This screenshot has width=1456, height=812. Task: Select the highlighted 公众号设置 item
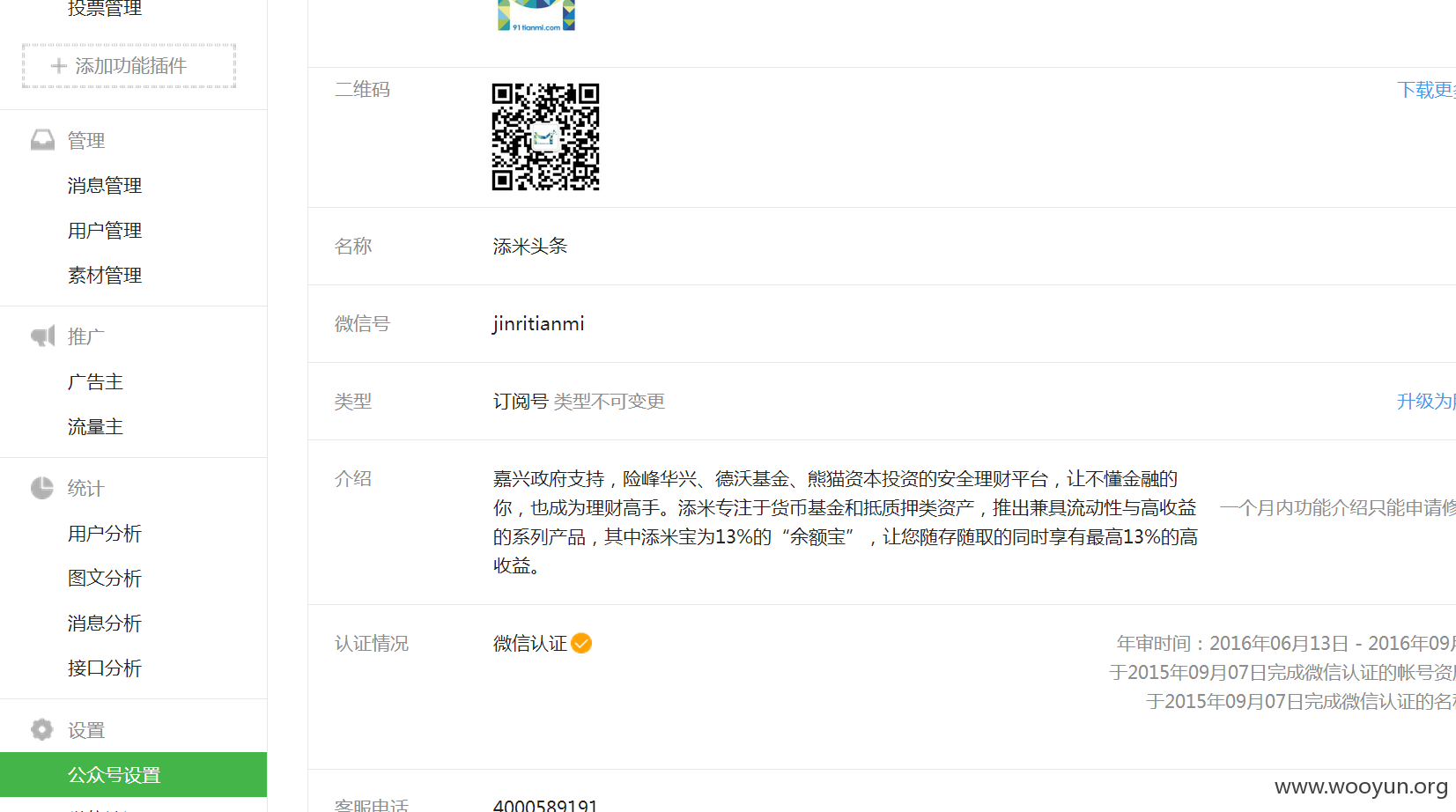pyautogui.click(x=133, y=775)
